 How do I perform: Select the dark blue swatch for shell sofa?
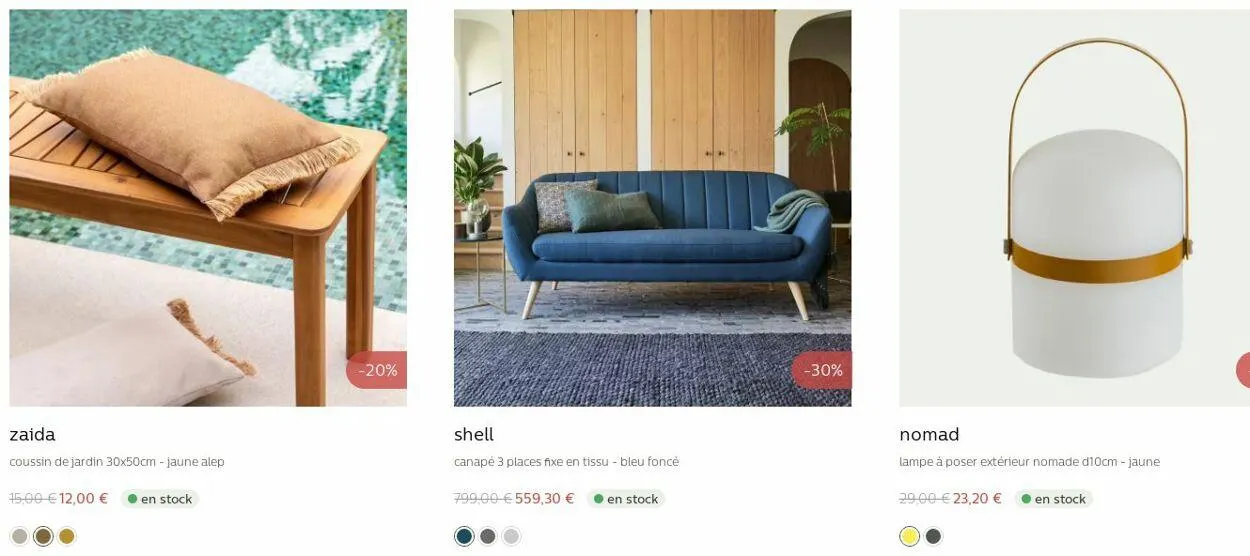(x=464, y=537)
